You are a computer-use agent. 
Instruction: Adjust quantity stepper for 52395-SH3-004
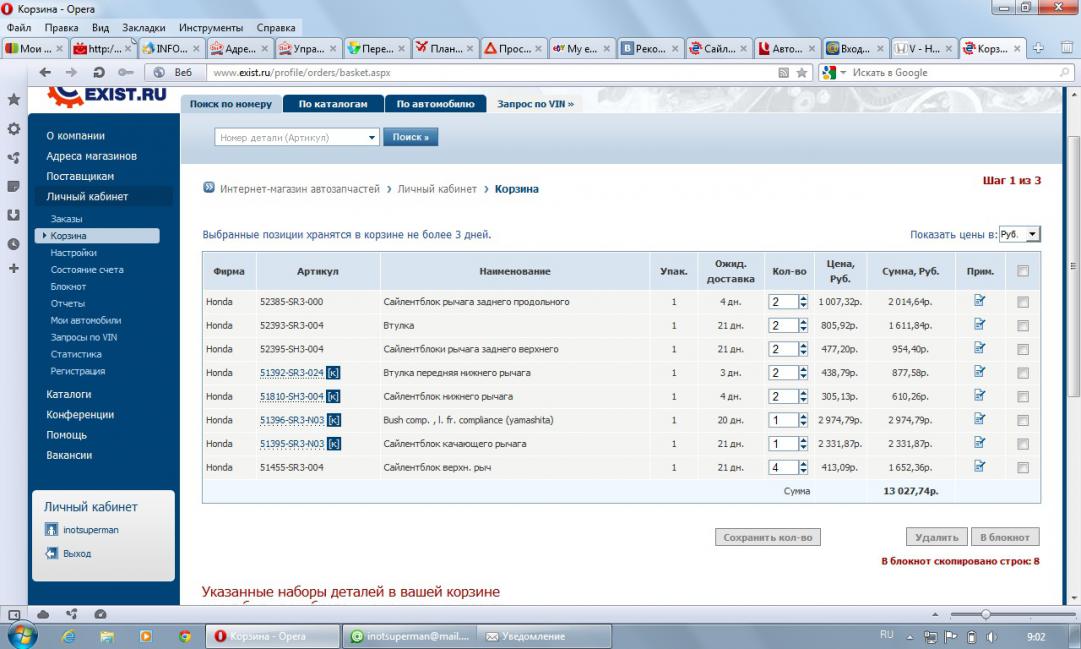point(802,348)
